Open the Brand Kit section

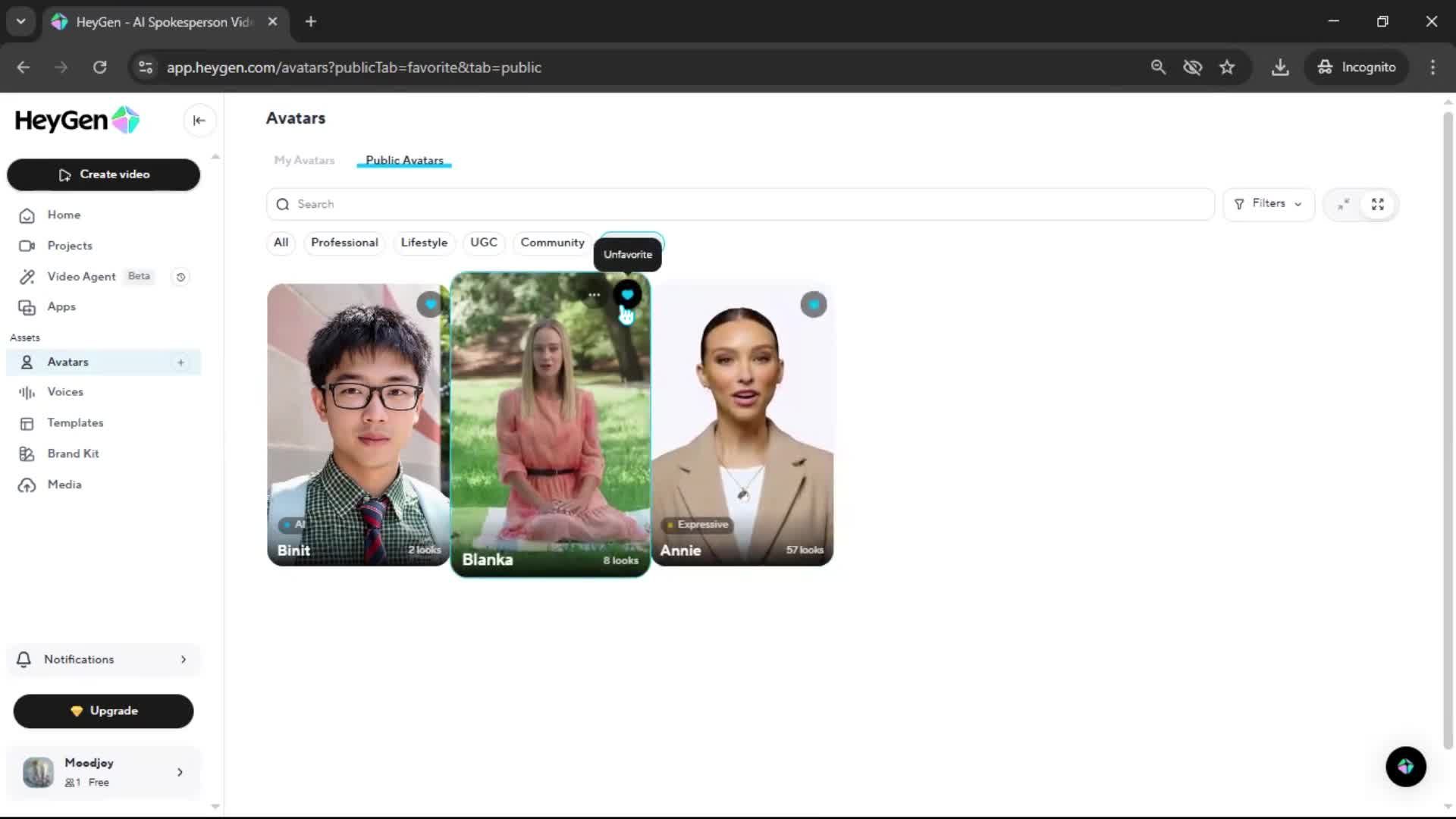[x=73, y=453]
